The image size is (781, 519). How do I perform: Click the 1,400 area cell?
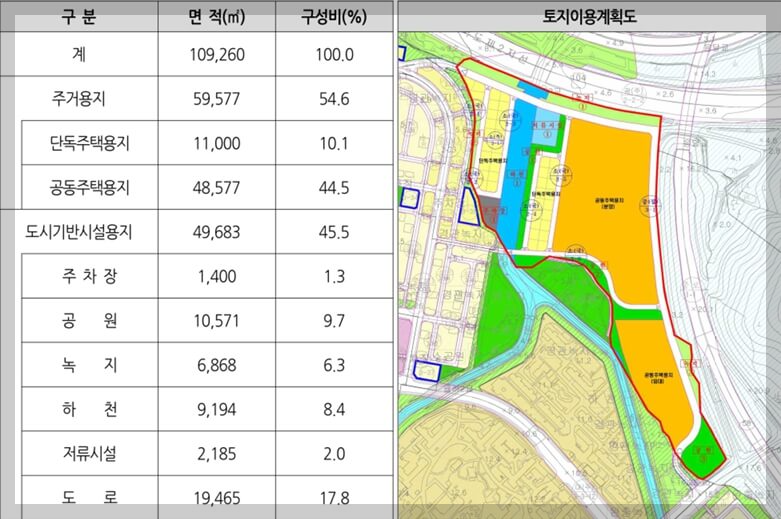[217, 276]
